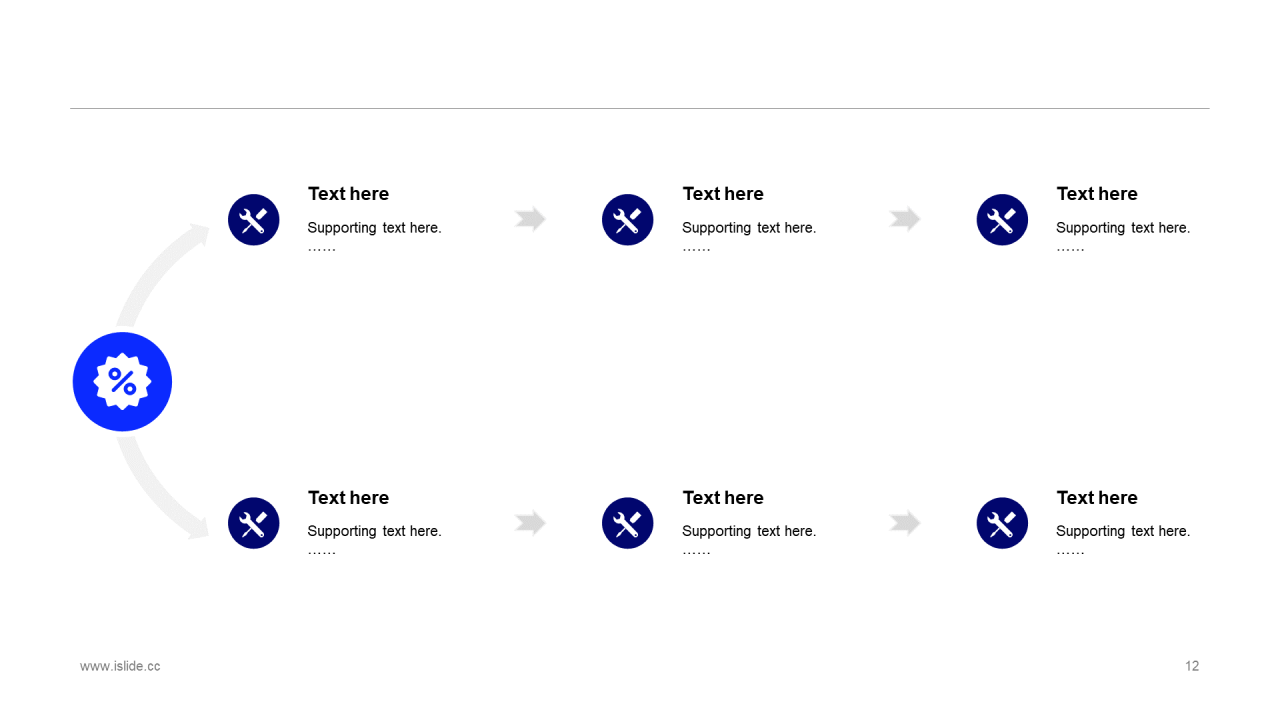Select the bottom row middle tools icon

(x=628, y=523)
